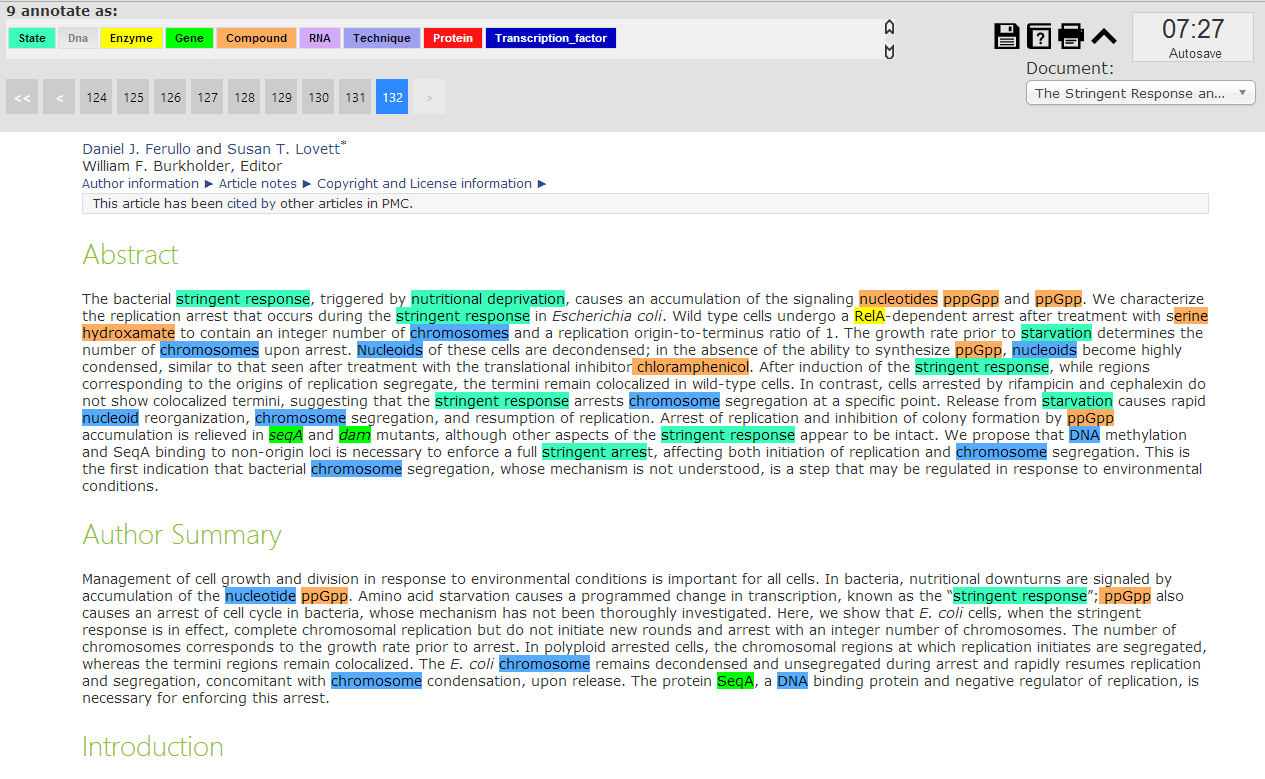
Task: Click highlighted gene 'SeqA' in Author Summary
Action: (x=735, y=681)
